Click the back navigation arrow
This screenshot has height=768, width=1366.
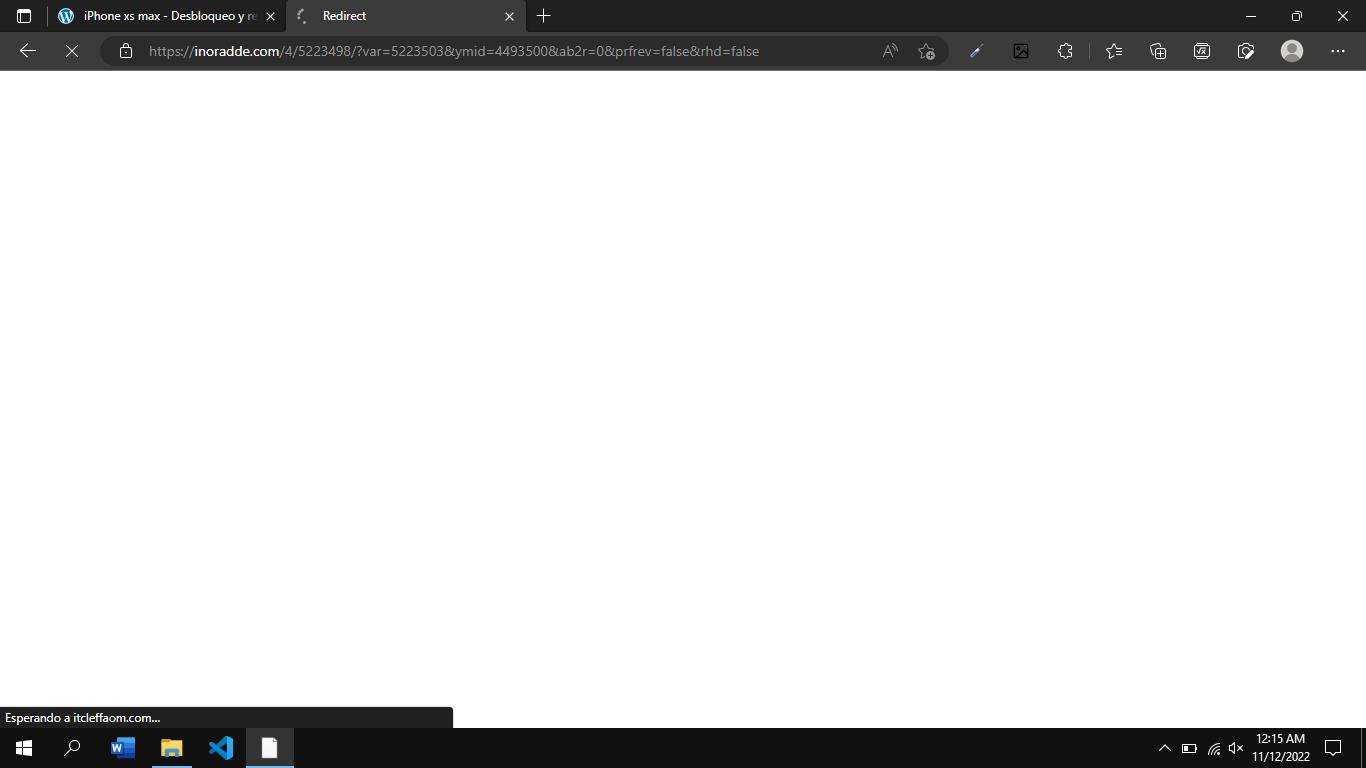(x=28, y=51)
